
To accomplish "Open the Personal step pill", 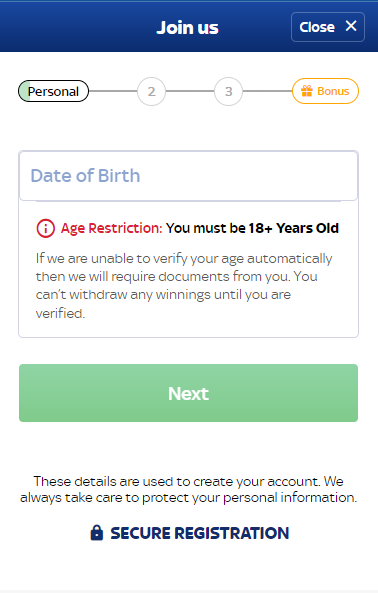I will 53,91.
